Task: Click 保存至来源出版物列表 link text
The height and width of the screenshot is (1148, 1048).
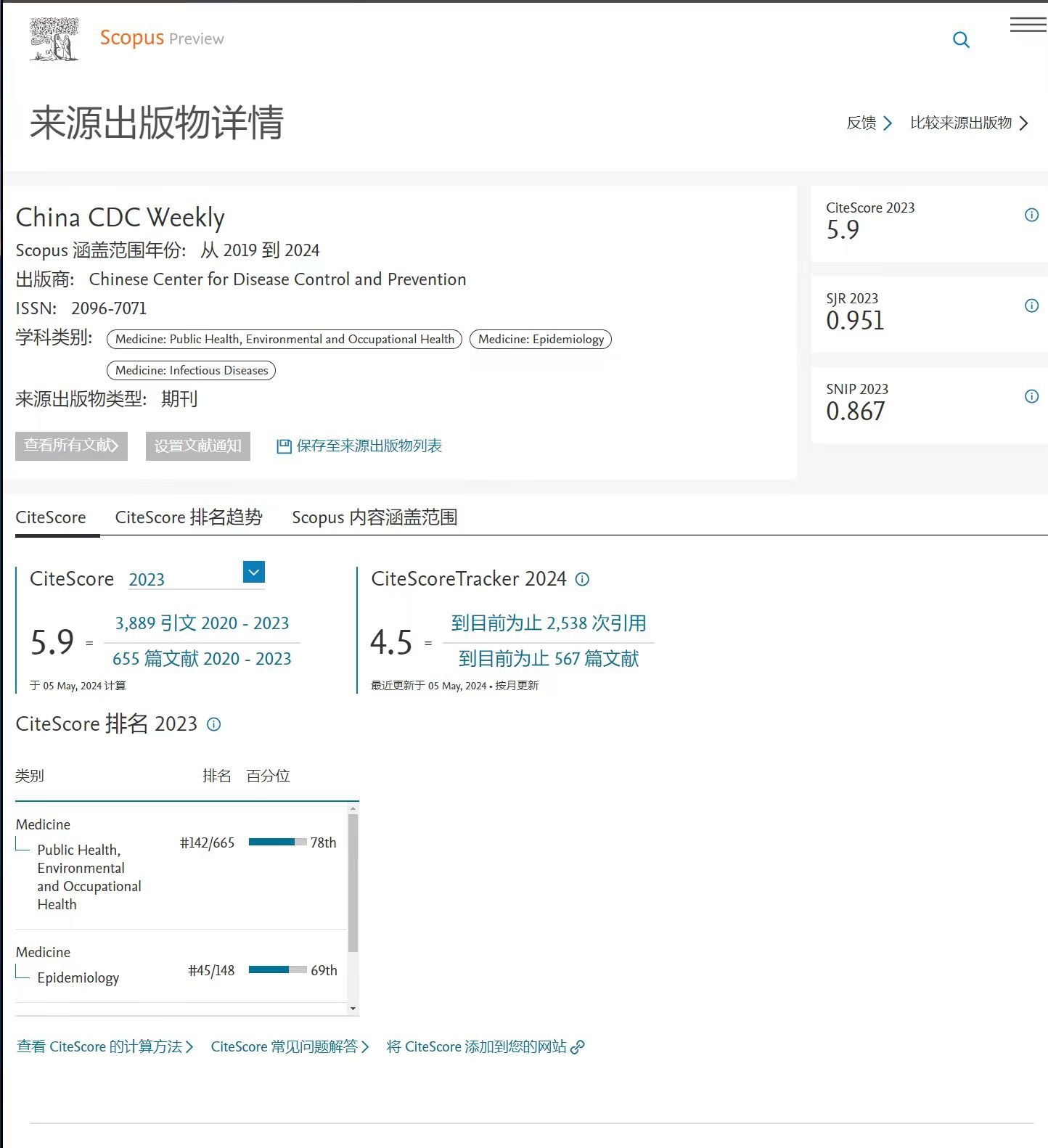Action: tap(369, 446)
